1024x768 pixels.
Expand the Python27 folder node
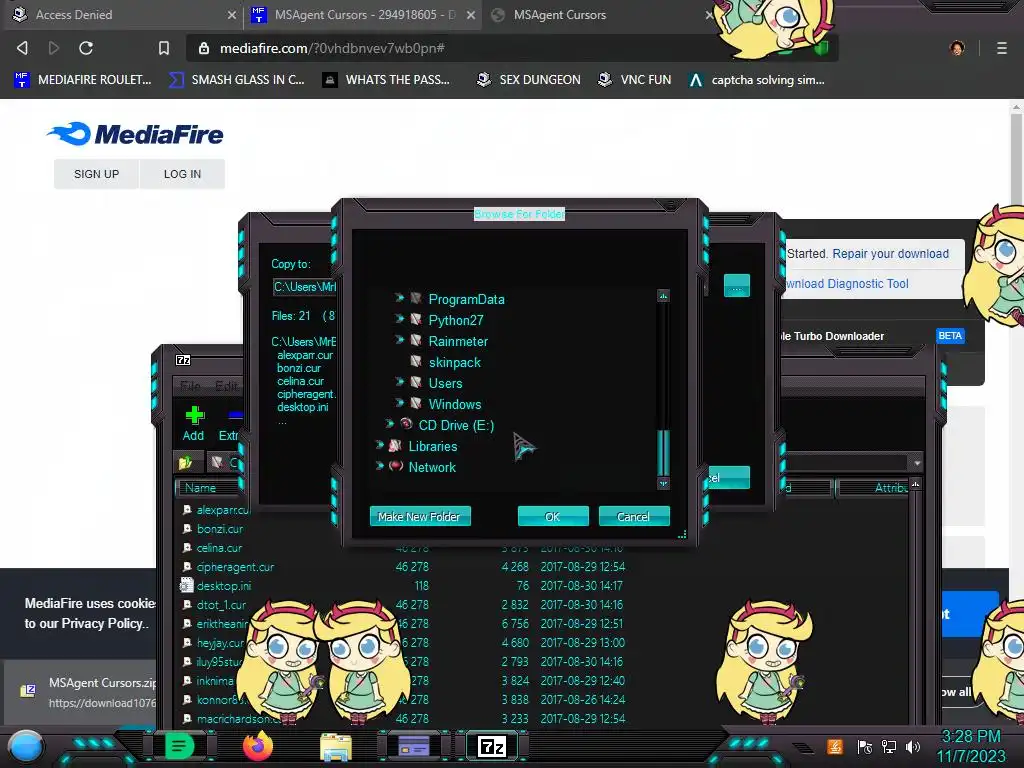[400, 319]
